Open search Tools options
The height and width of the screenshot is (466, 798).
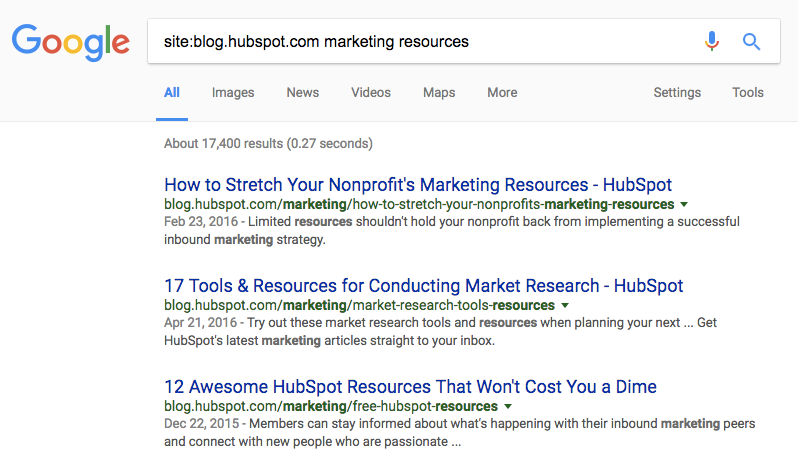tap(748, 93)
